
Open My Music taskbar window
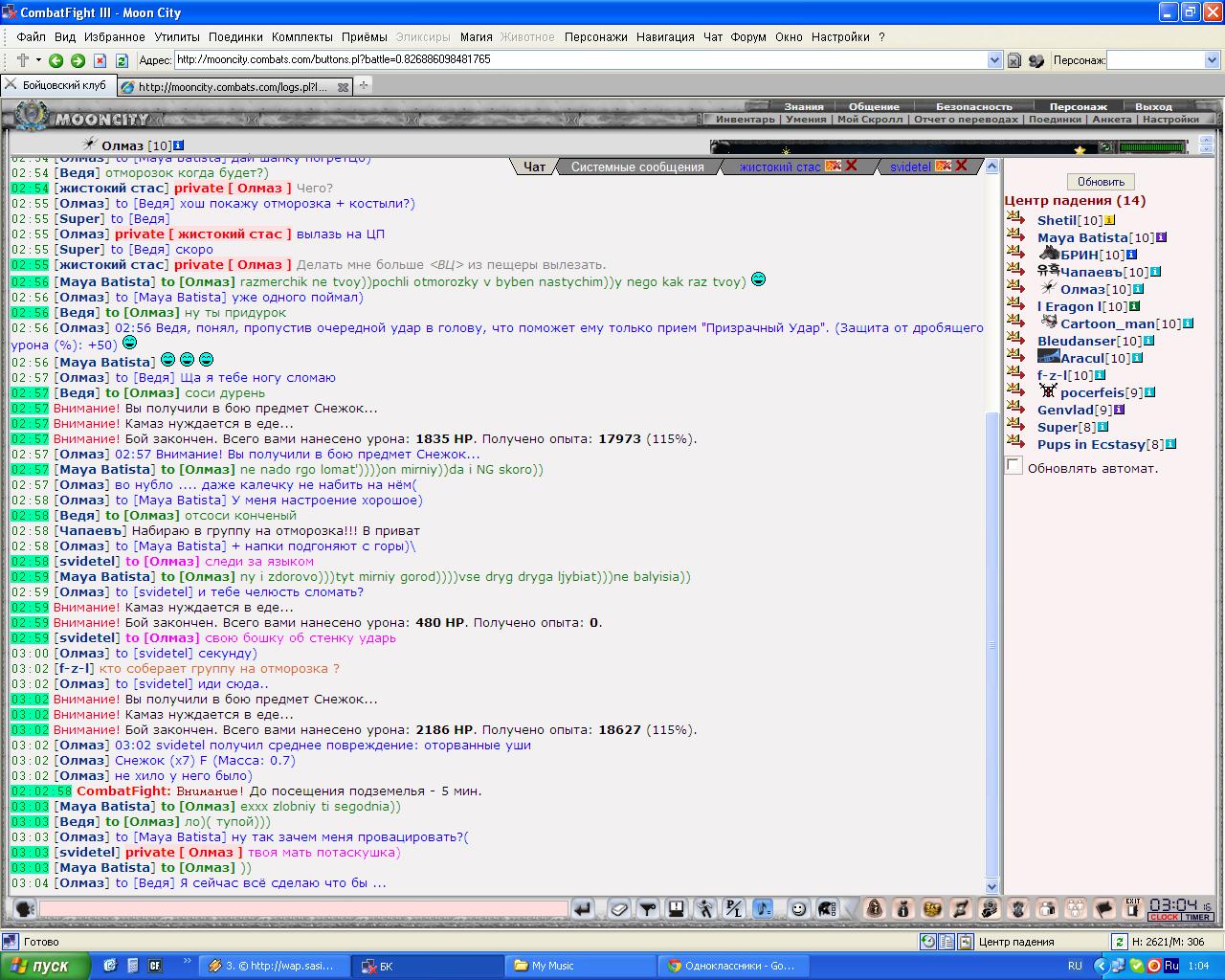(x=579, y=966)
